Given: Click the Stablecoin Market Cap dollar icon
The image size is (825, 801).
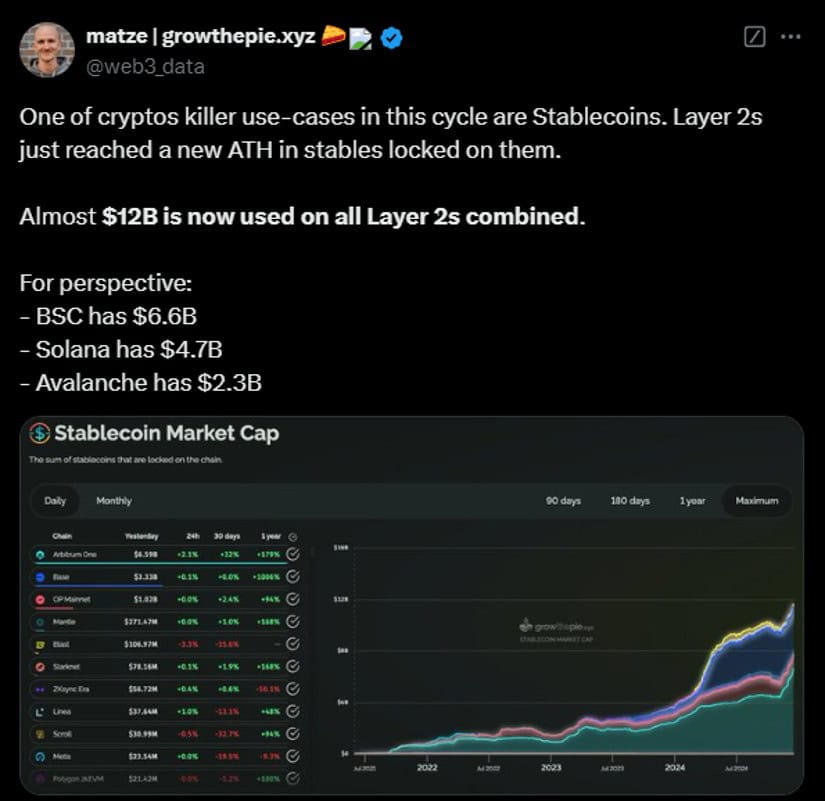Looking at the screenshot, I should click(39, 433).
